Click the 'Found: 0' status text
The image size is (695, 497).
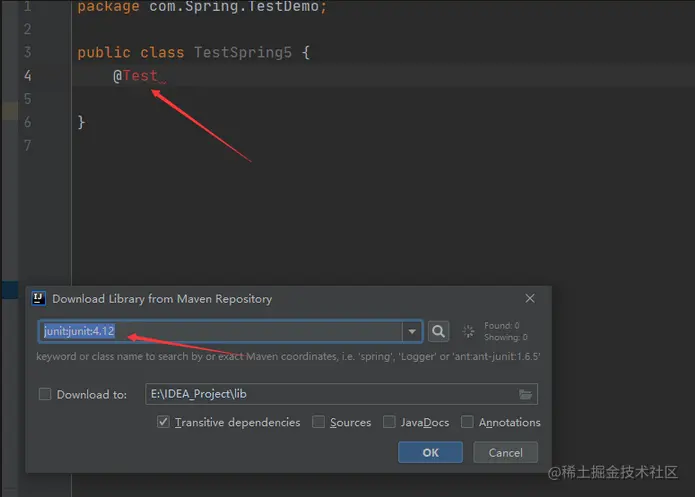502,325
